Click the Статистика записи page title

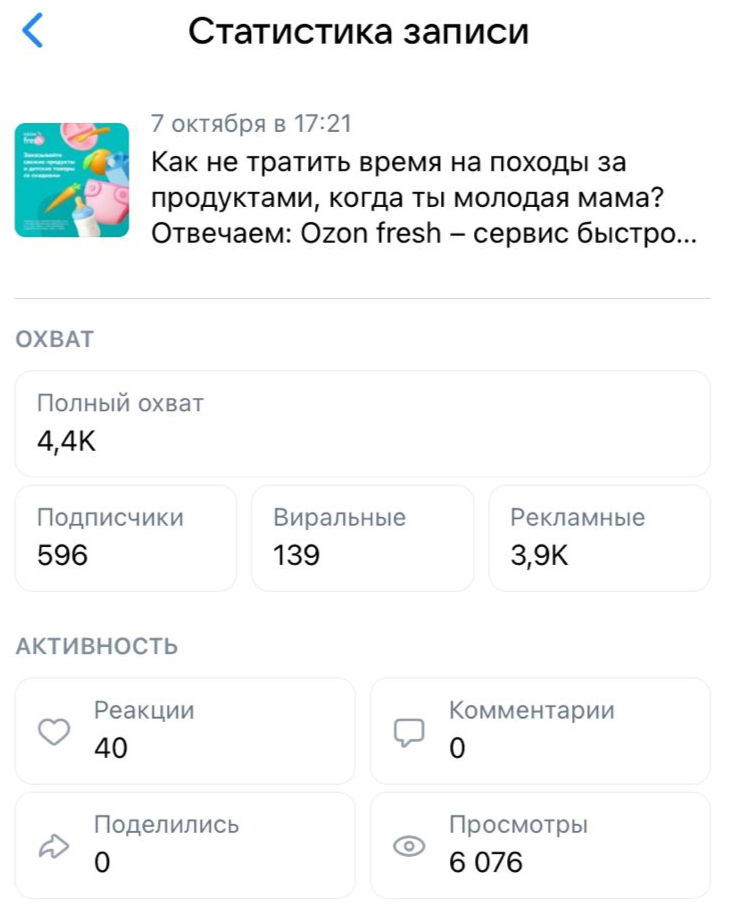click(358, 32)
